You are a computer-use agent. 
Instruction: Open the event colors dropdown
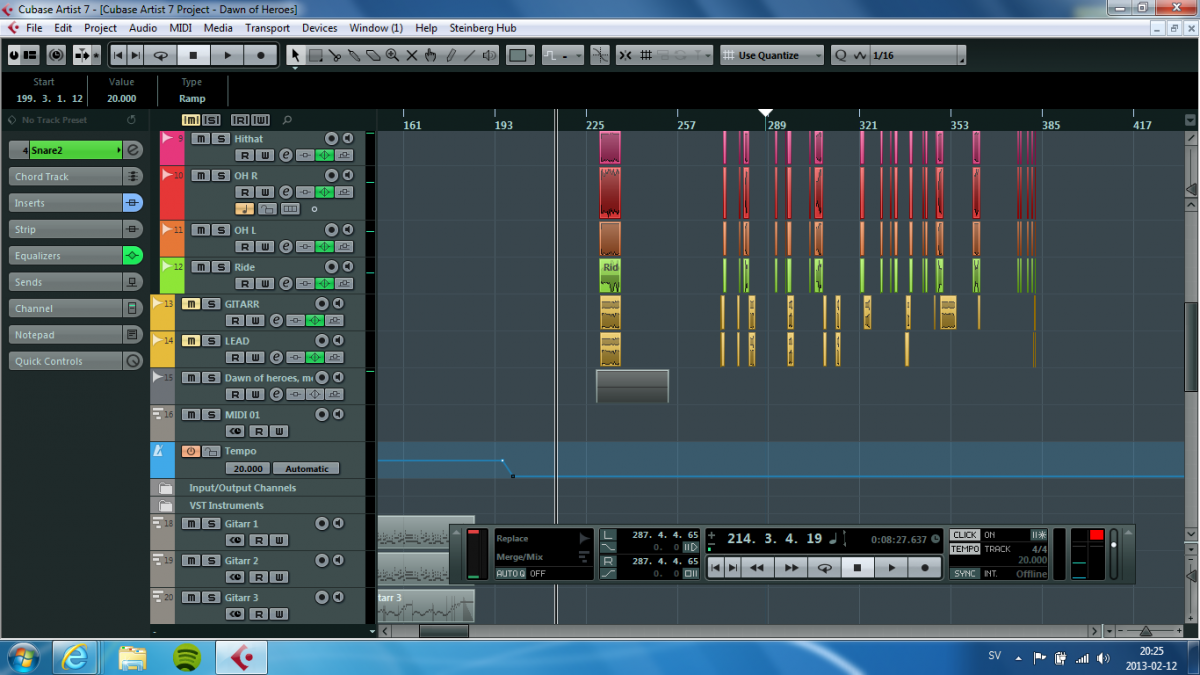point(520,55)
